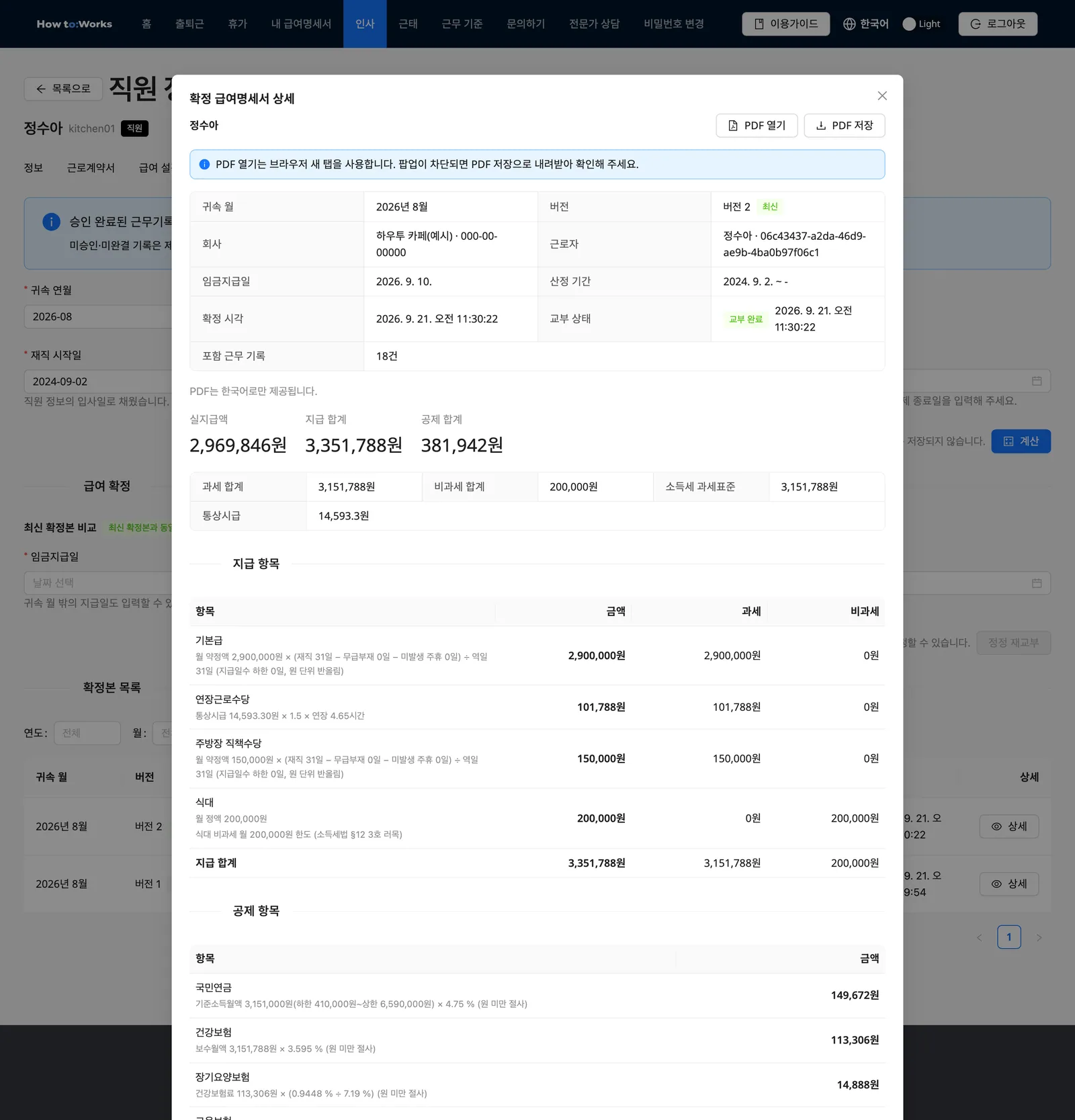Click the calendar icon in the date field beside 종료일을 입력해 주세요
The image size is (1075, 1120).
1037,381
